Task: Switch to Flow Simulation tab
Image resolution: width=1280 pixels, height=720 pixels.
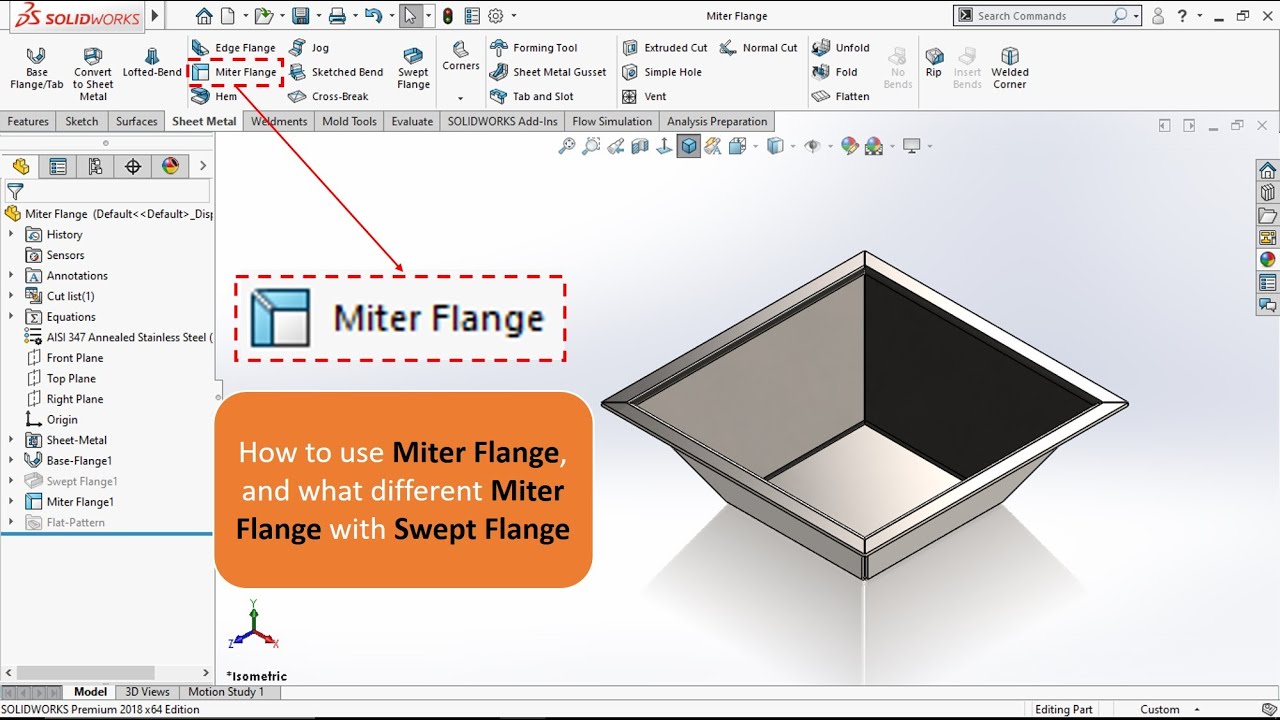Action: 612,121
